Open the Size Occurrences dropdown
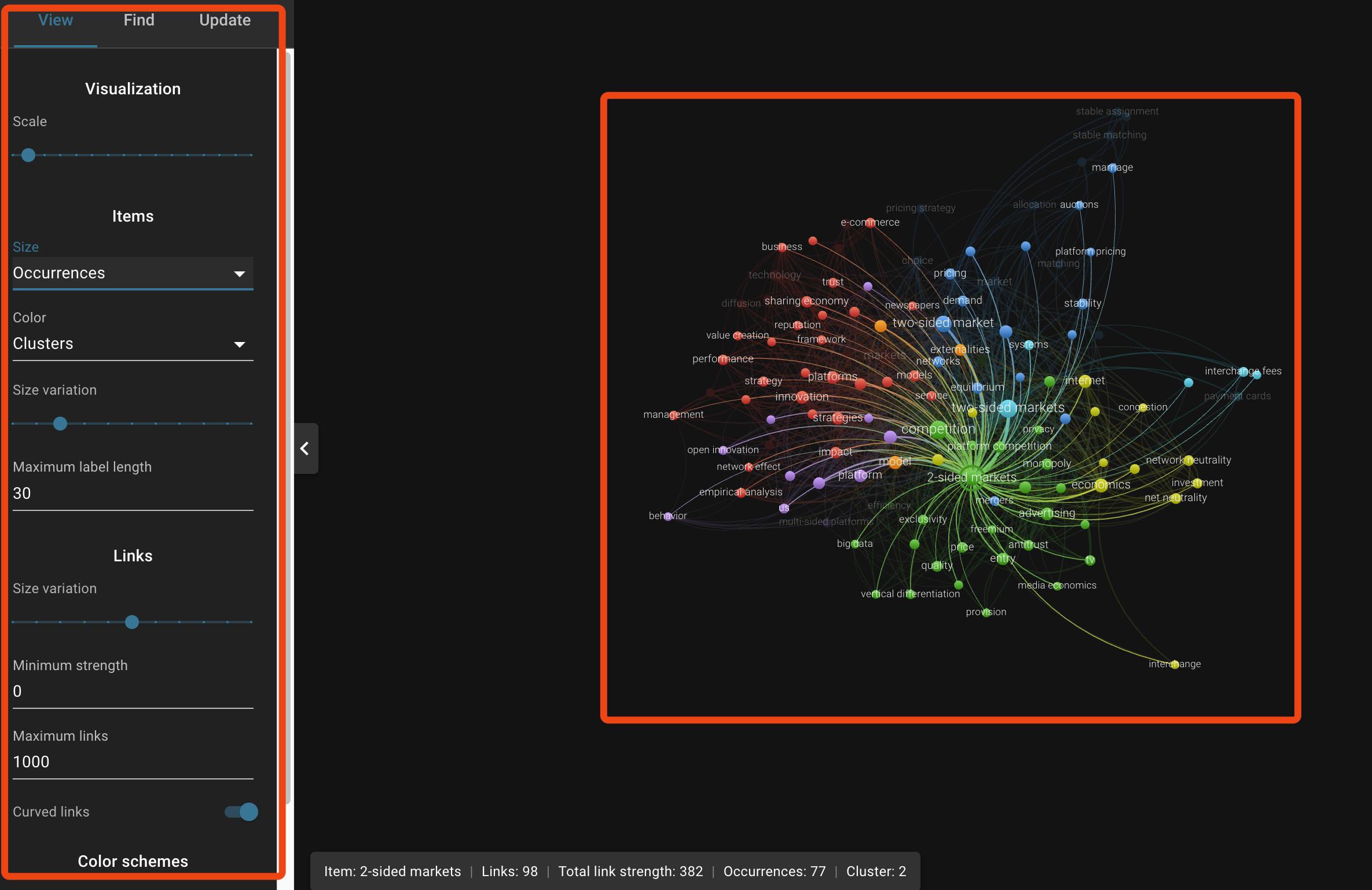 [133, 273]
